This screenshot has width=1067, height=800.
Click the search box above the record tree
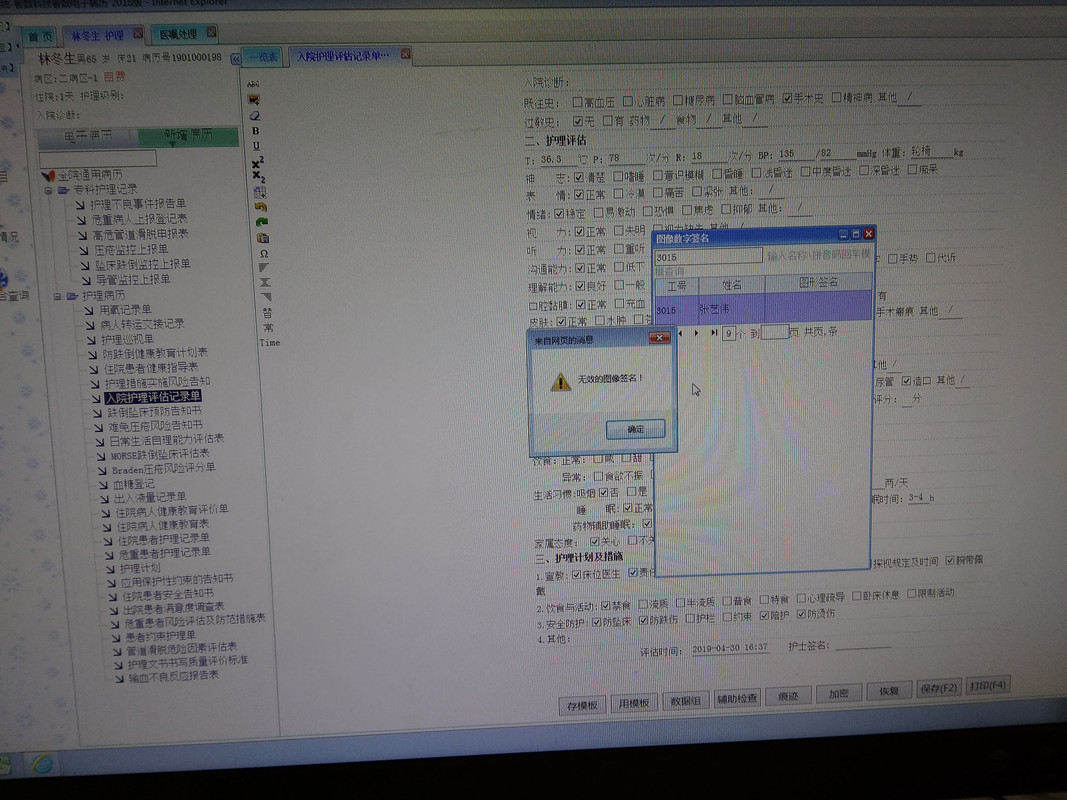98,160
